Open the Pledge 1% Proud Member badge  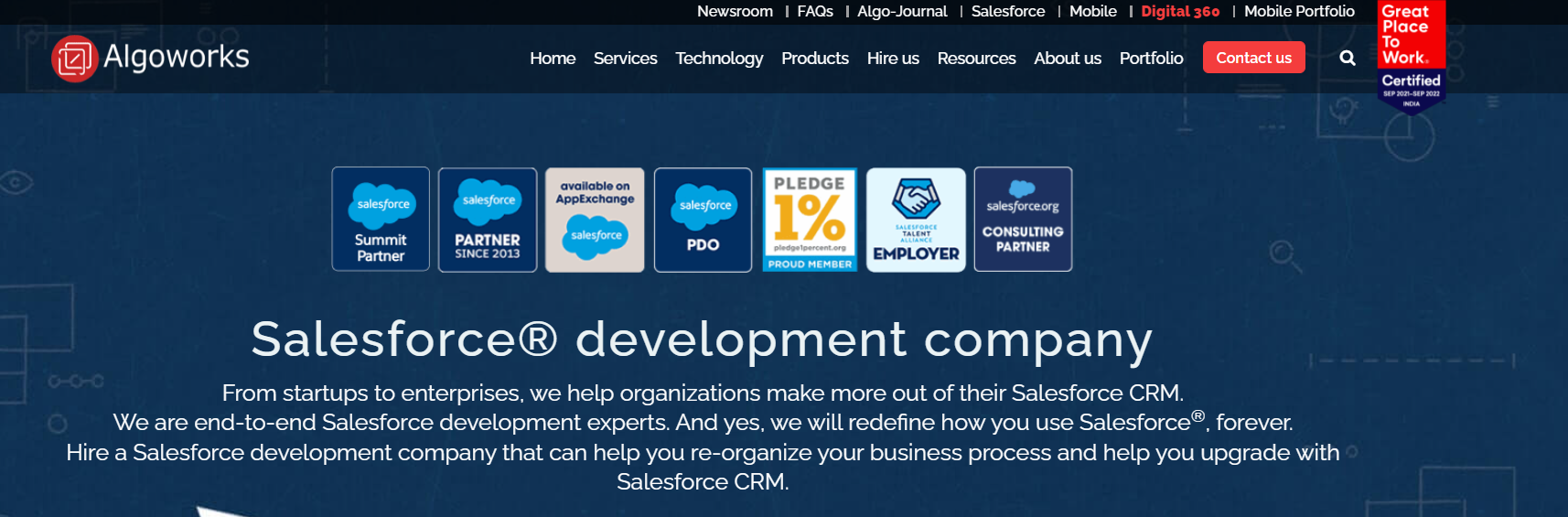pos(810,220)
